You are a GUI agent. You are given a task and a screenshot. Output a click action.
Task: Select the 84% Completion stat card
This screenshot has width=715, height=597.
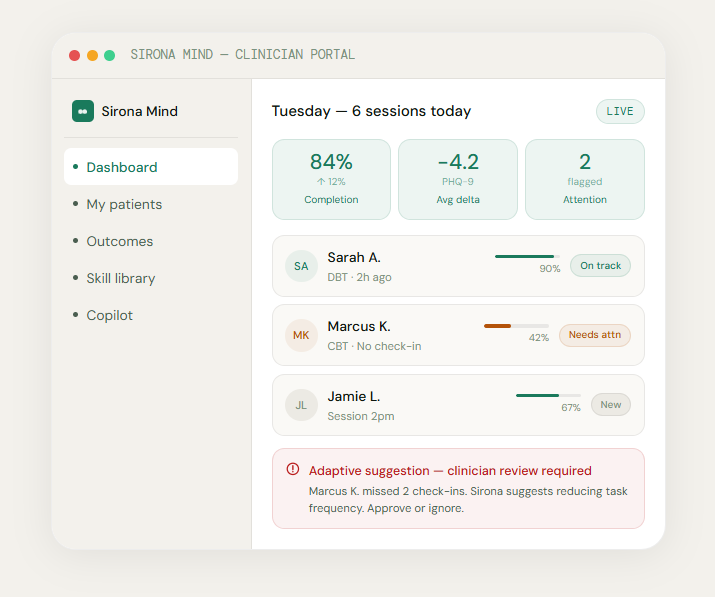tap(331, 179)
